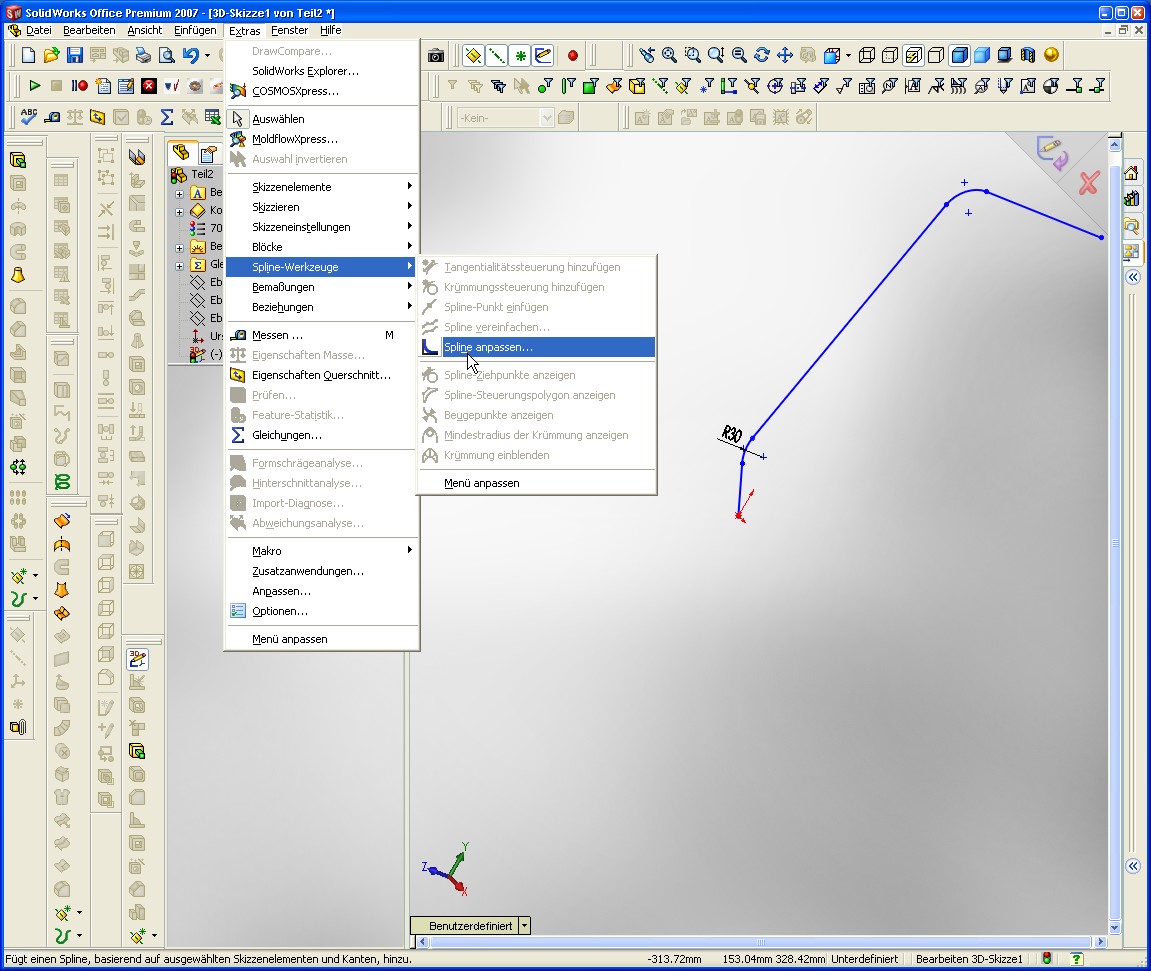
Task: Click Menü anpassen in Spline submenu
Action: [537, 483]
